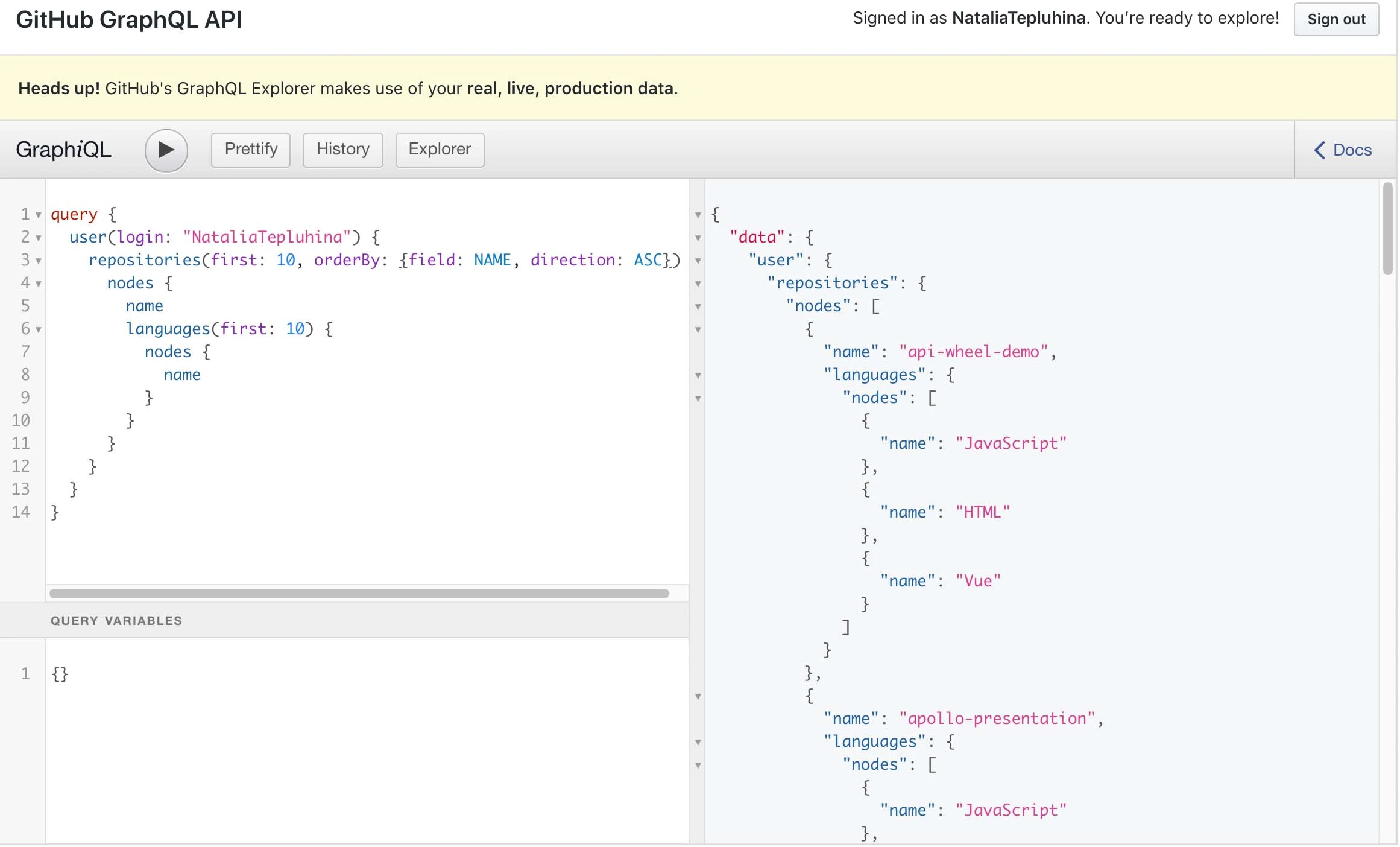
Task: Click the inner name field on line 8
Action: point(181,375)
